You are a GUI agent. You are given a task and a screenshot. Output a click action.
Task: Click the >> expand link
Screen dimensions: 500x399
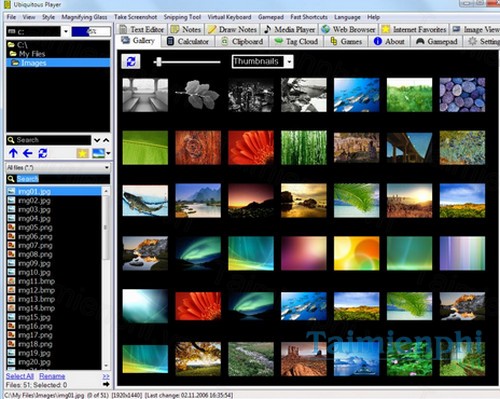point(106,376)
